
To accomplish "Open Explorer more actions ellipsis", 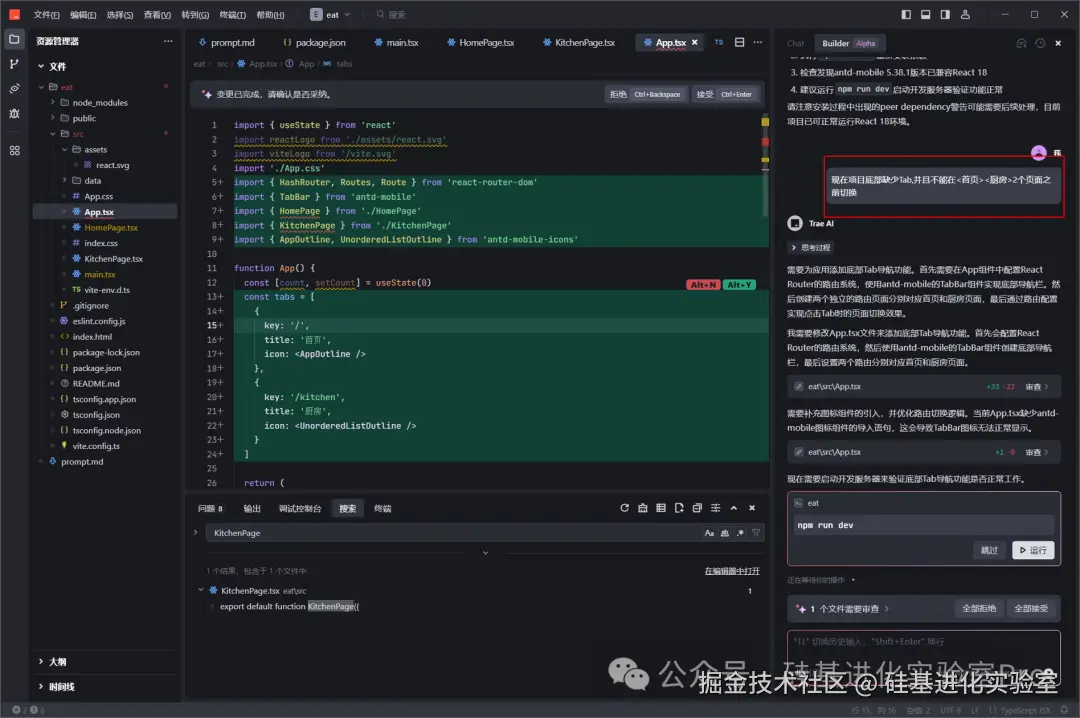I will (168, 41).
